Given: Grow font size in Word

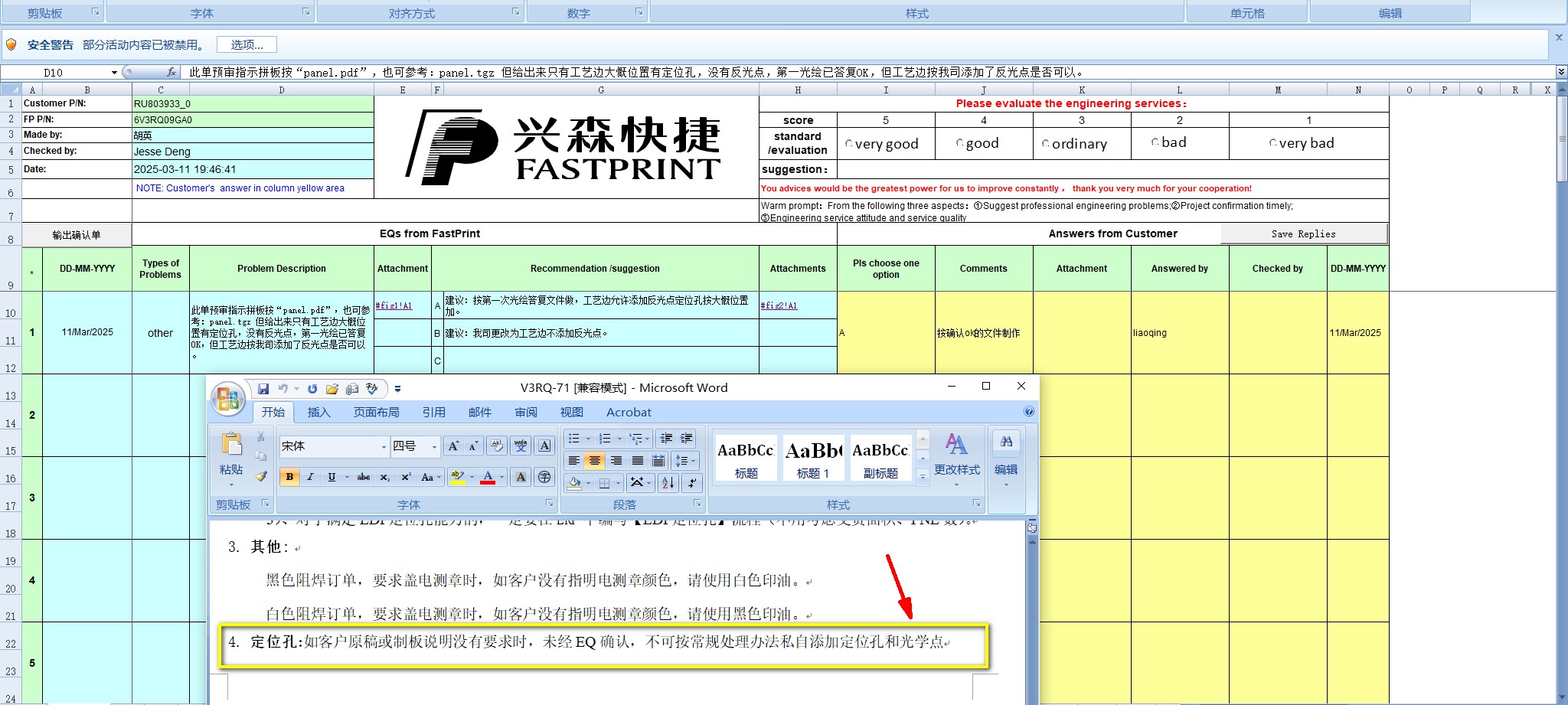Looking at the screenshot, I should [x=453, y=446].
